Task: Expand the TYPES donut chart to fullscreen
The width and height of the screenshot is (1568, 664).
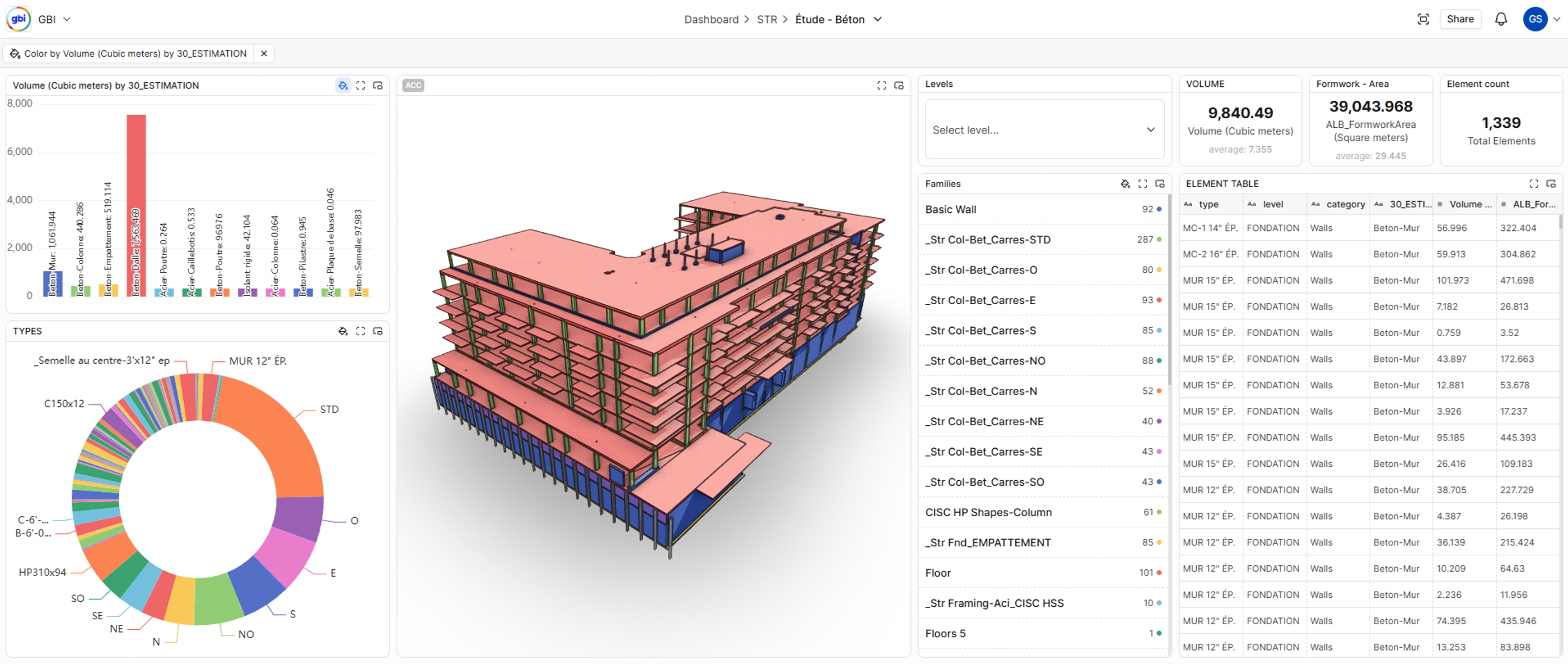Action: point(360,331)
